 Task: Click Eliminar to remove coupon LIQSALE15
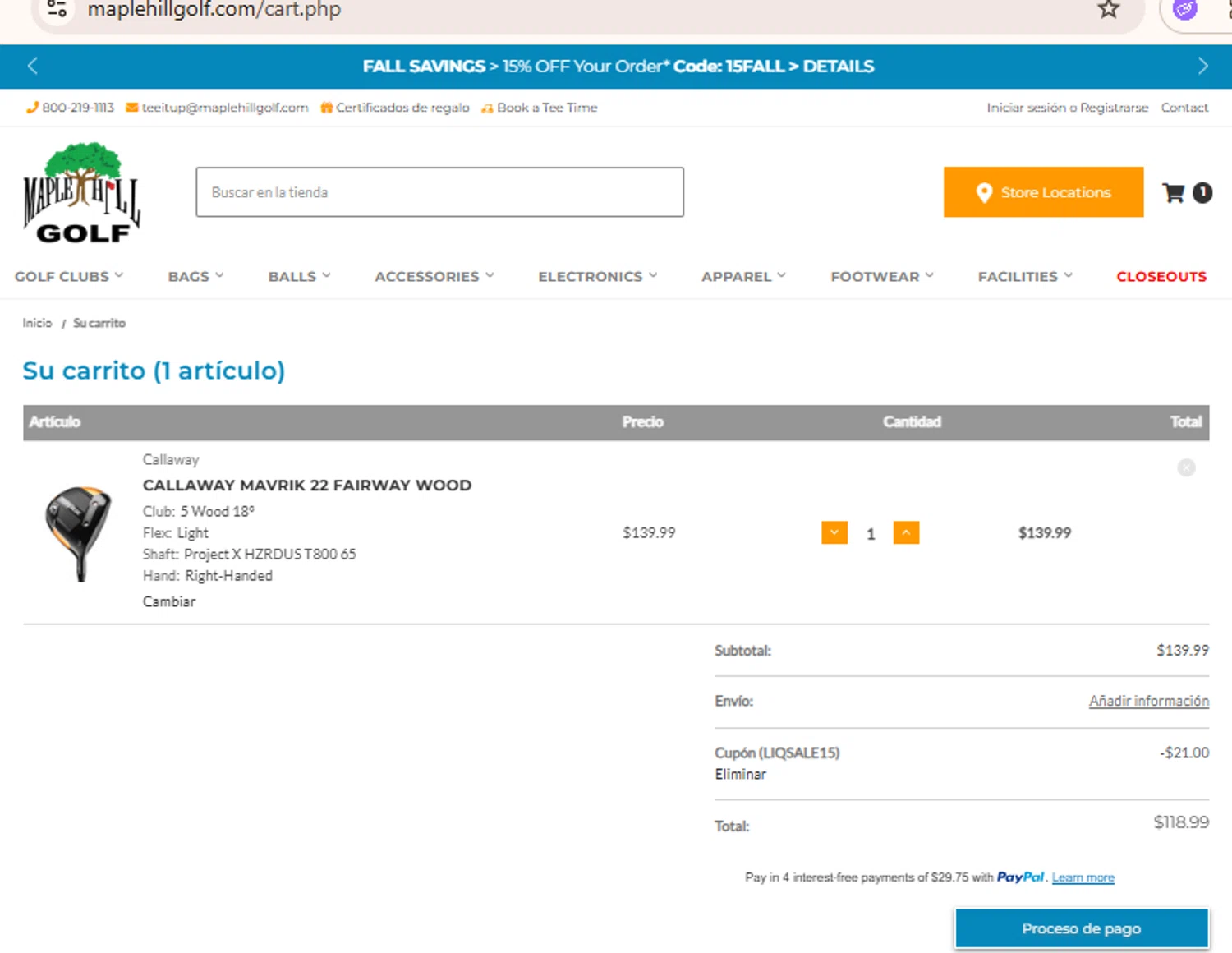(x=740, y=774)
